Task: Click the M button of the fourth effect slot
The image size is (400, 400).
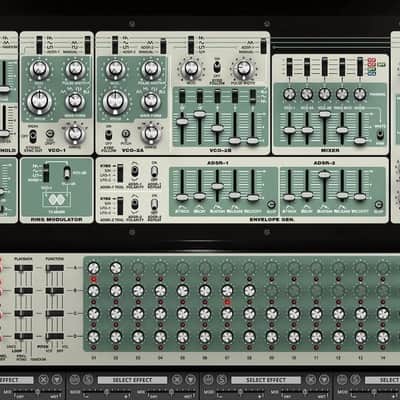Action: [342, 379]
